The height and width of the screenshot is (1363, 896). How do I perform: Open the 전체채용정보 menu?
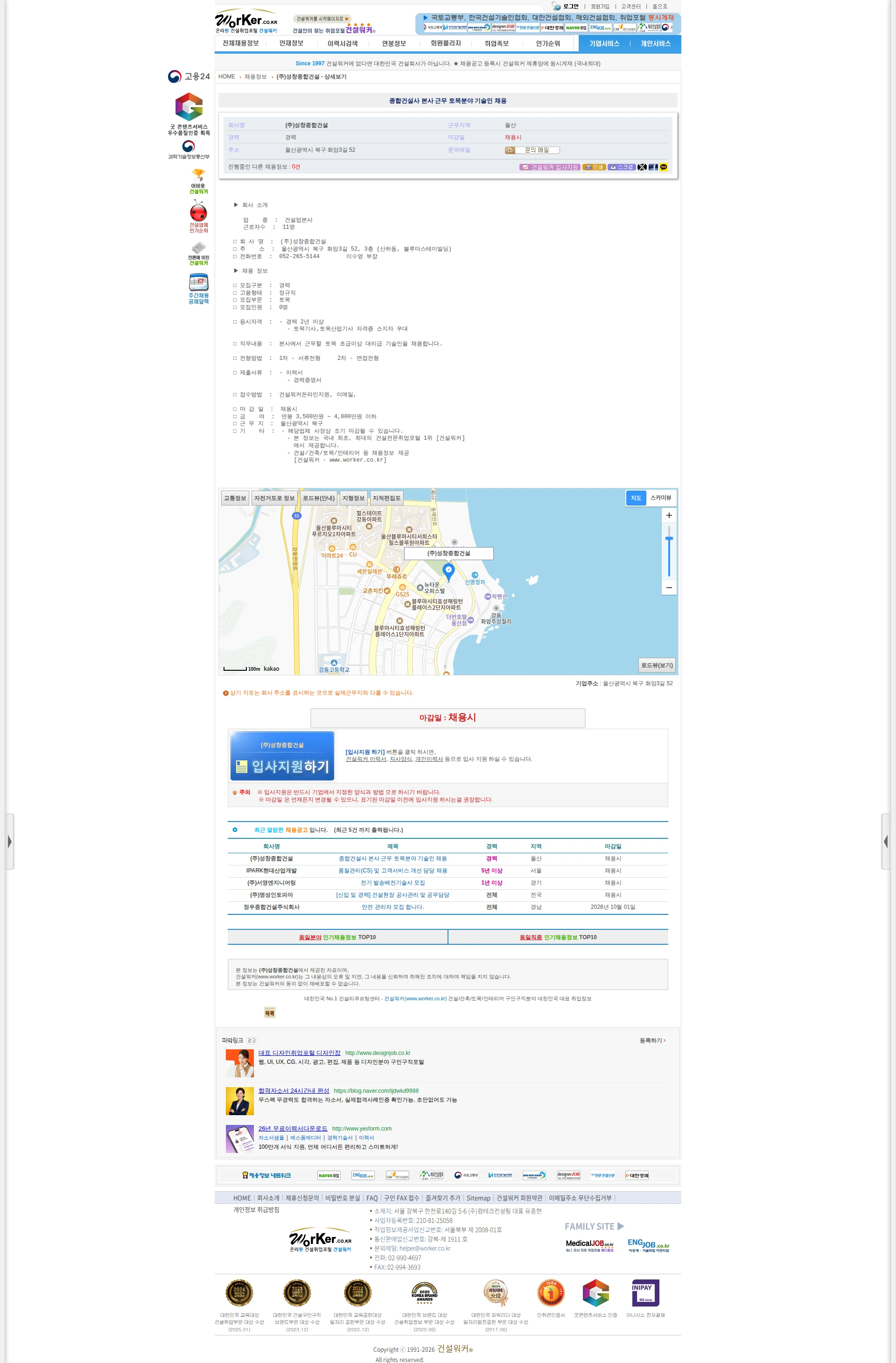coord(240,43)
